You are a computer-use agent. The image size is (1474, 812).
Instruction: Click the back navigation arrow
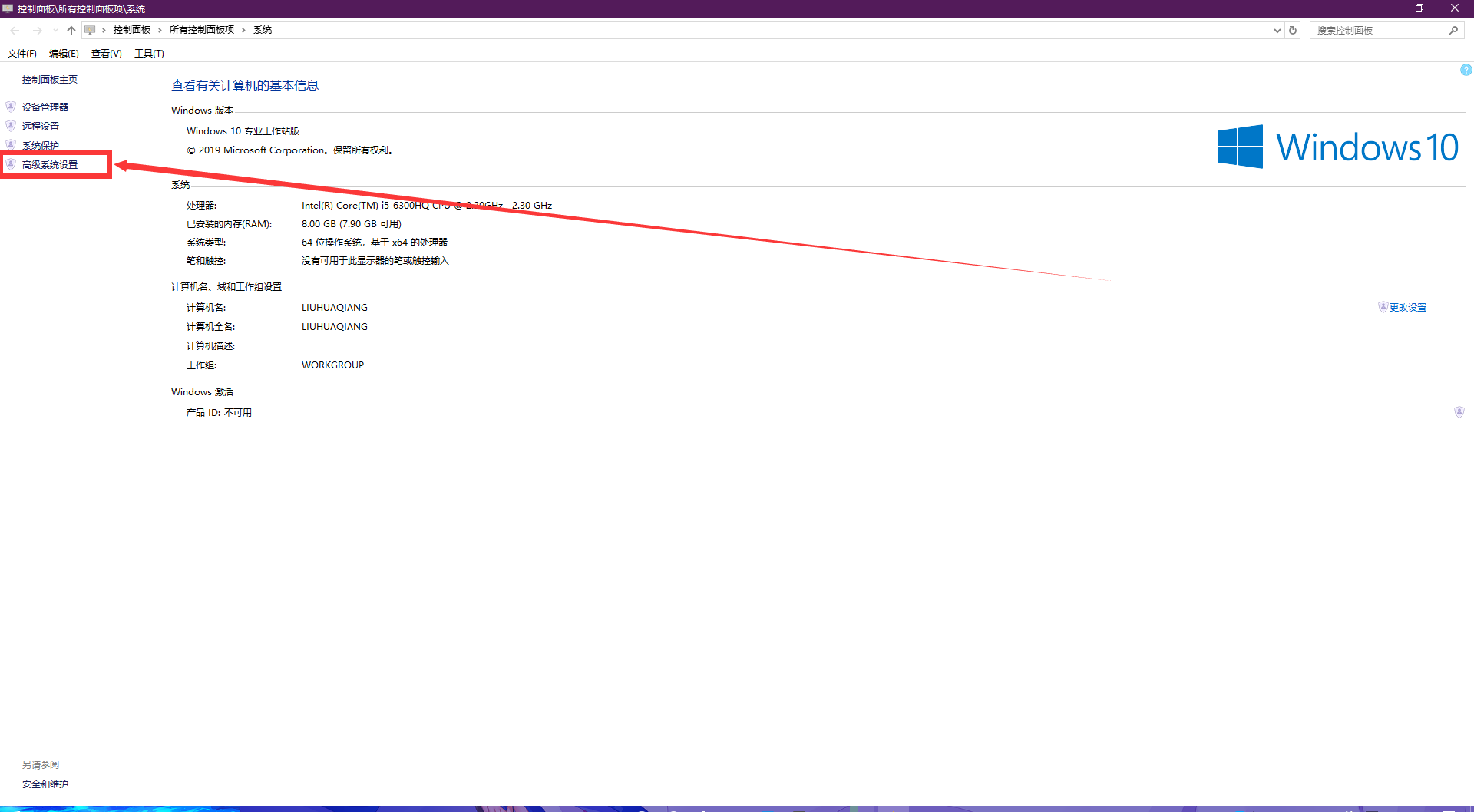point(15,31)
